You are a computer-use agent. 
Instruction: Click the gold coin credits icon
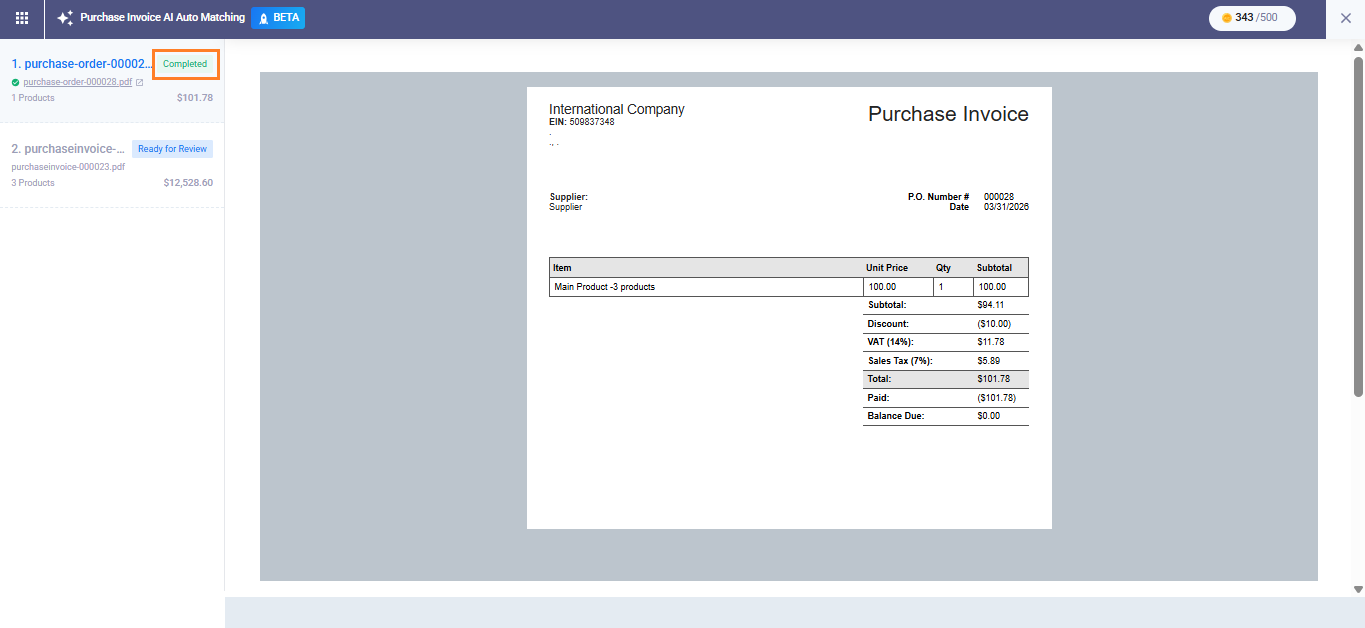pyautogui.click(x=1227, y=18)
